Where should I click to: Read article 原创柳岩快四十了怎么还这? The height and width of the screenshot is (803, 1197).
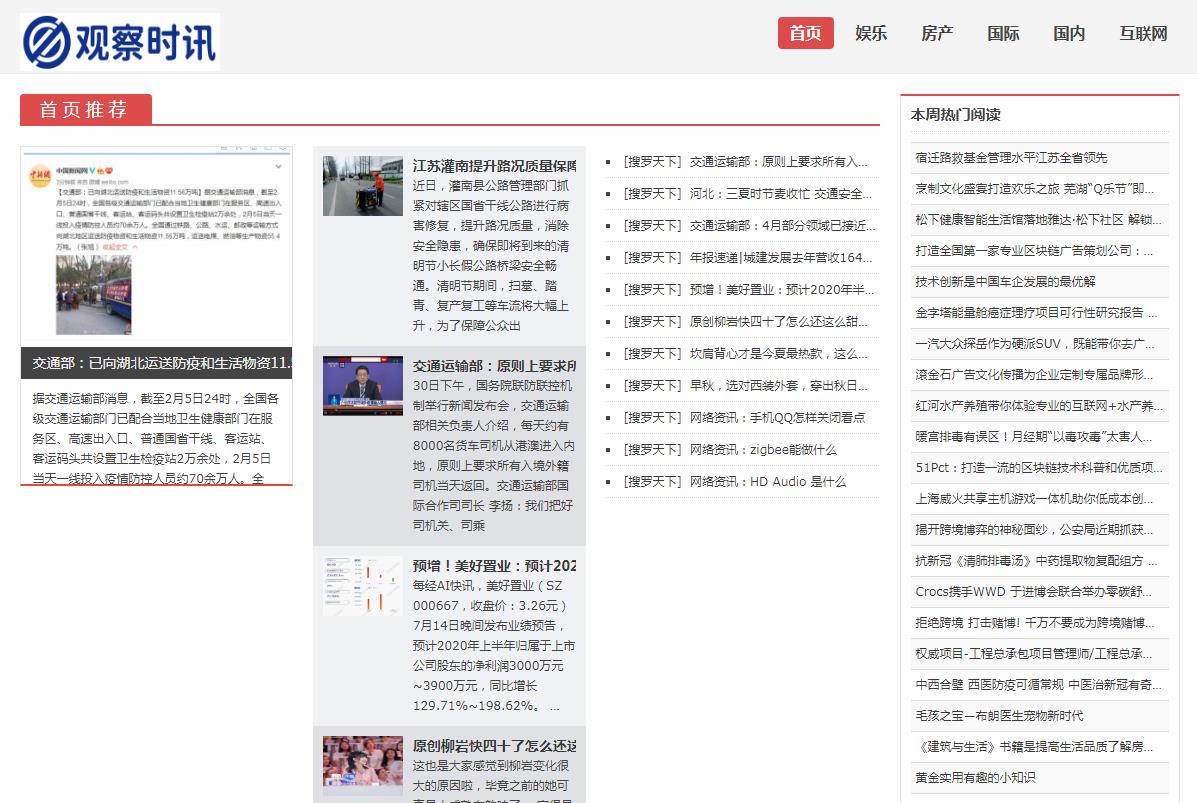coord(494,746)
